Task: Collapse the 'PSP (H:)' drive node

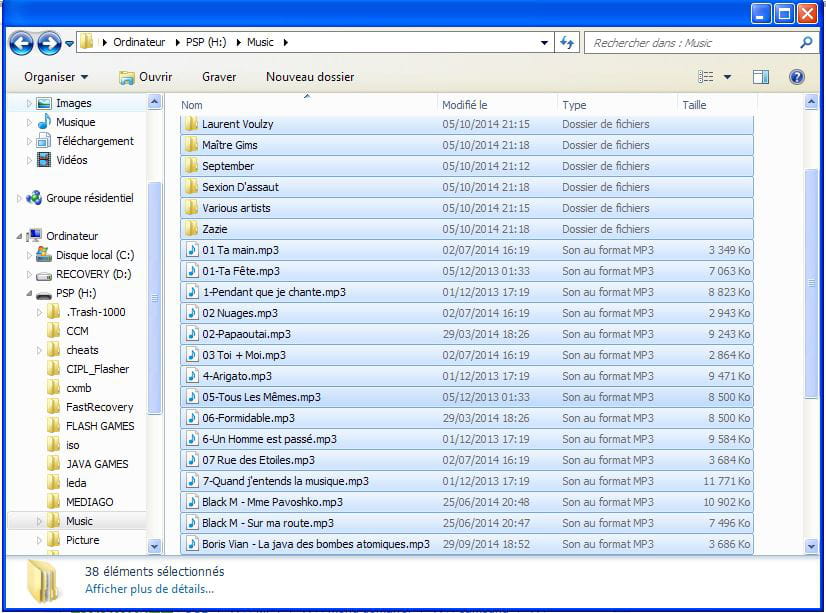Action: point(29,293)
